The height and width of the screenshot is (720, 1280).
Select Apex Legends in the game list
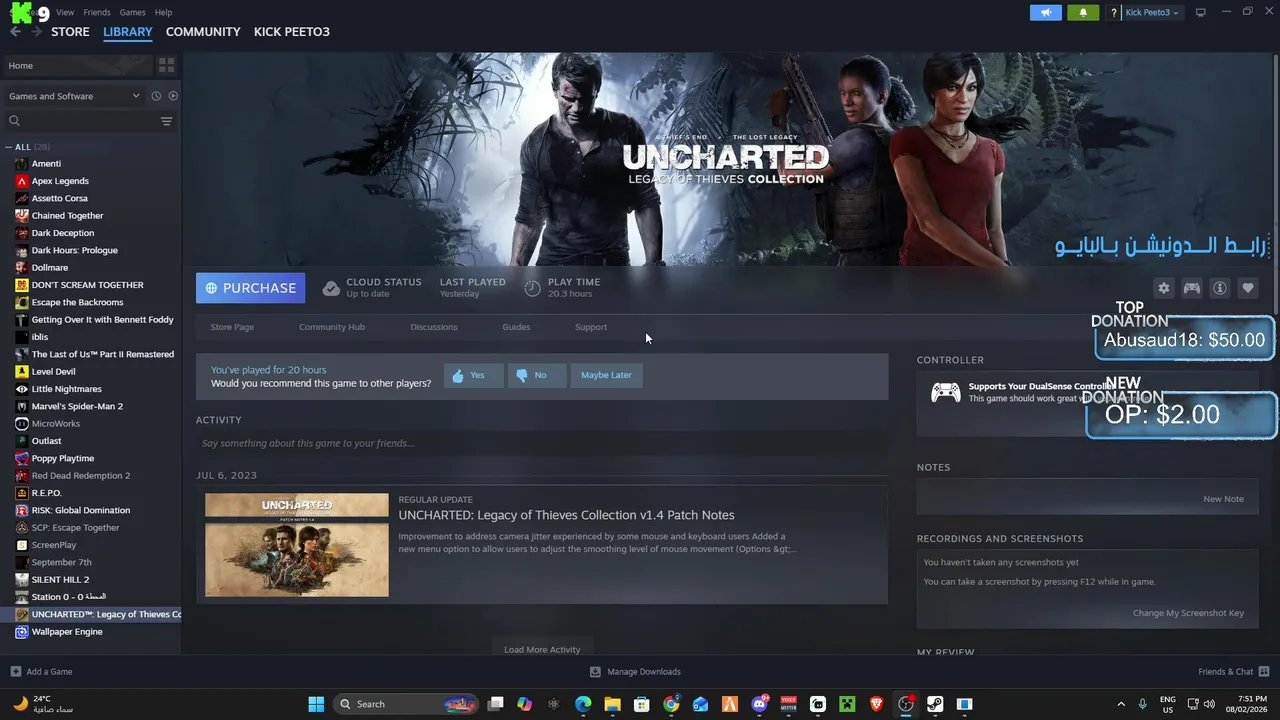tap(60, 181)
